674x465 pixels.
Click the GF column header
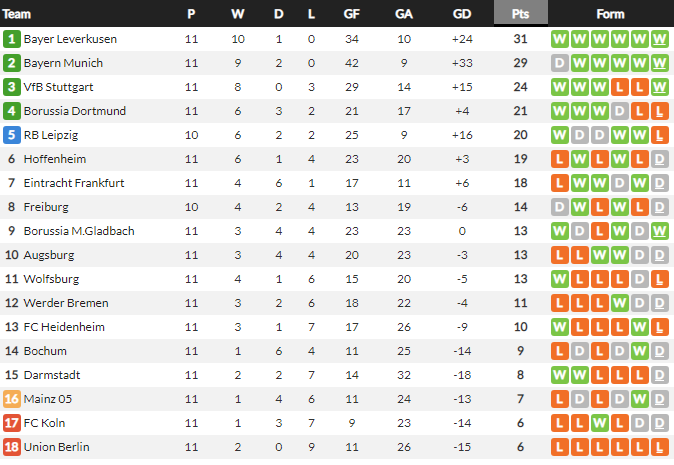(x=352, y=14)
